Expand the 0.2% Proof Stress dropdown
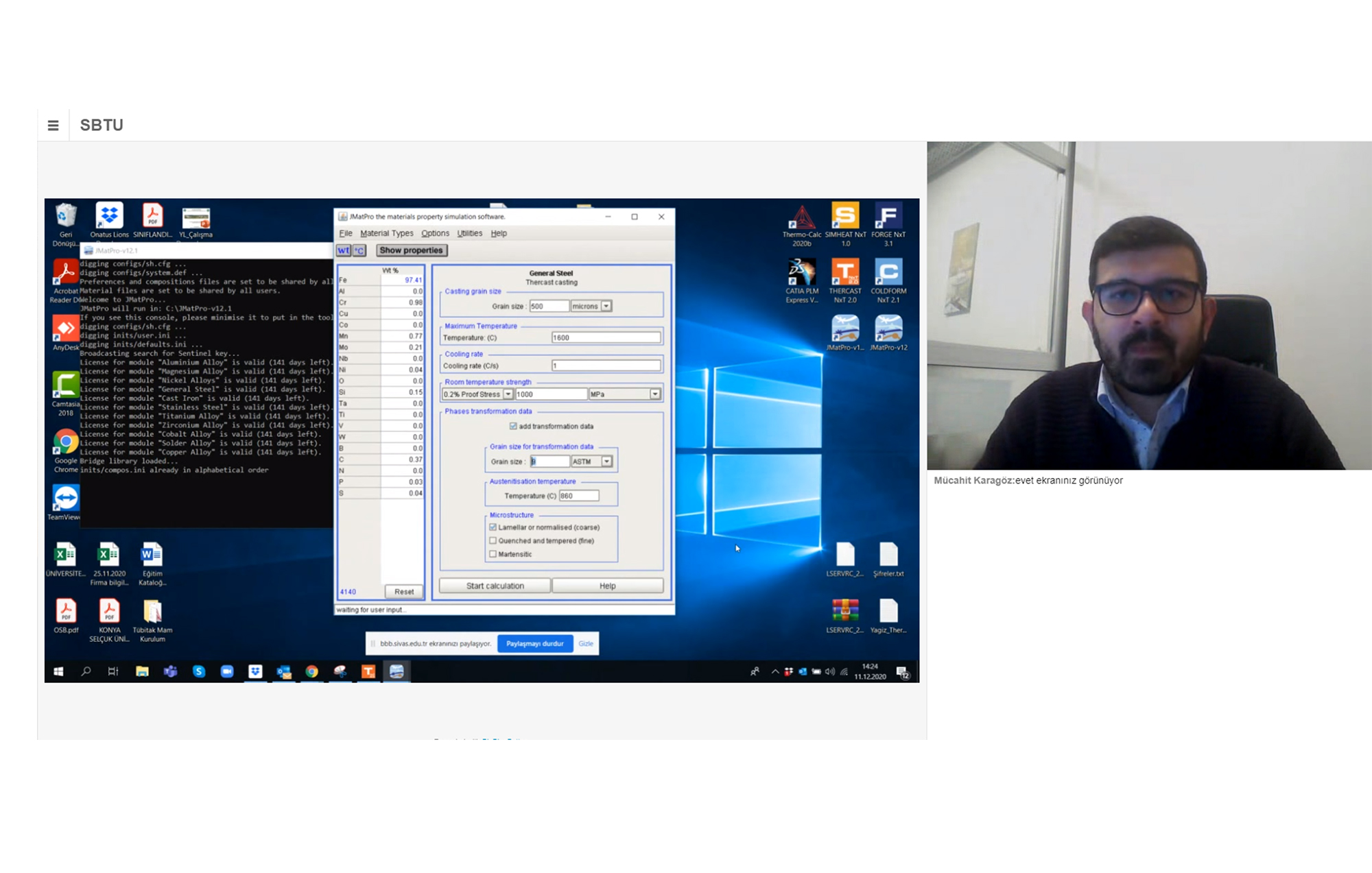This screenshot has height=873, width=1372. click(508, 394)
